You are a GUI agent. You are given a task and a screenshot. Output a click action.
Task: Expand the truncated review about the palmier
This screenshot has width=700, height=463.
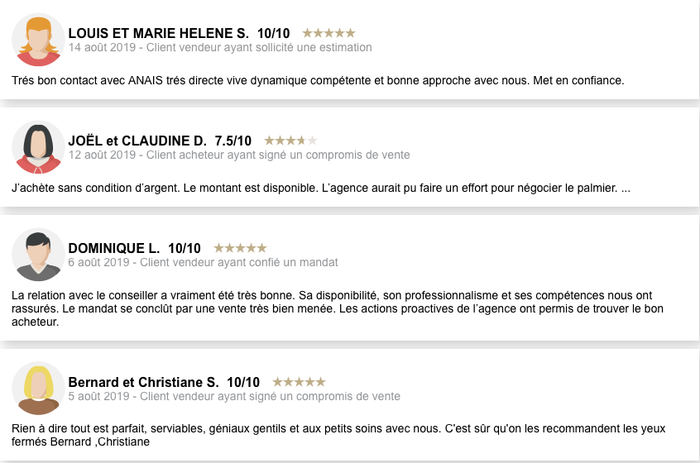(x=625, y=188)
